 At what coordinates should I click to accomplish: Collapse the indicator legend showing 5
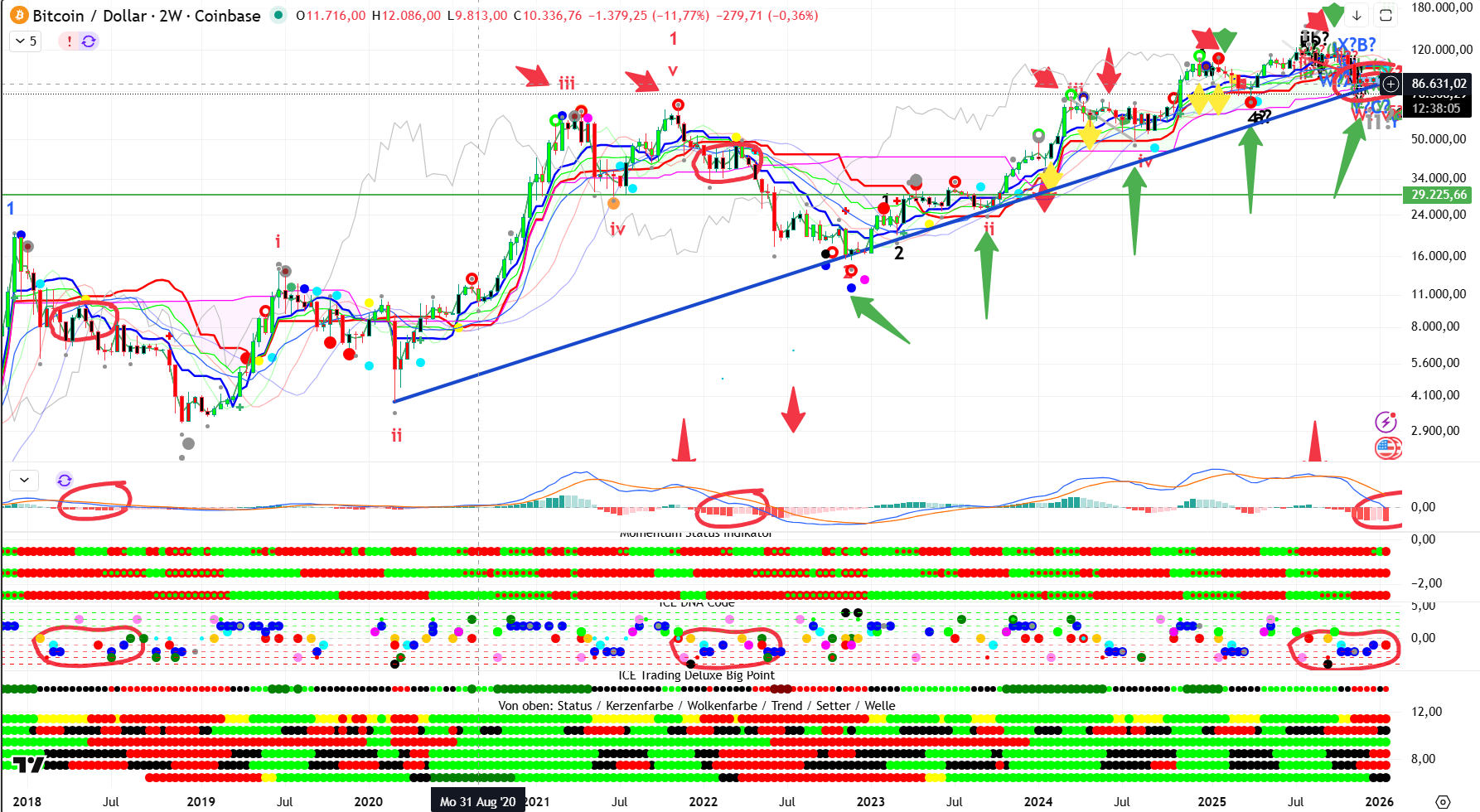(x=26, y=41)
